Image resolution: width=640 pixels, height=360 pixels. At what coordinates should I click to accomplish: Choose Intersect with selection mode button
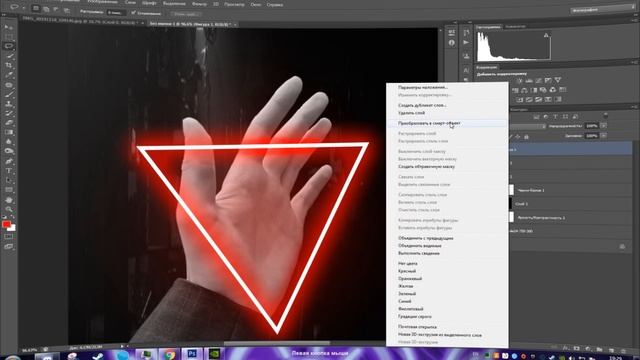tap(66, 9)
